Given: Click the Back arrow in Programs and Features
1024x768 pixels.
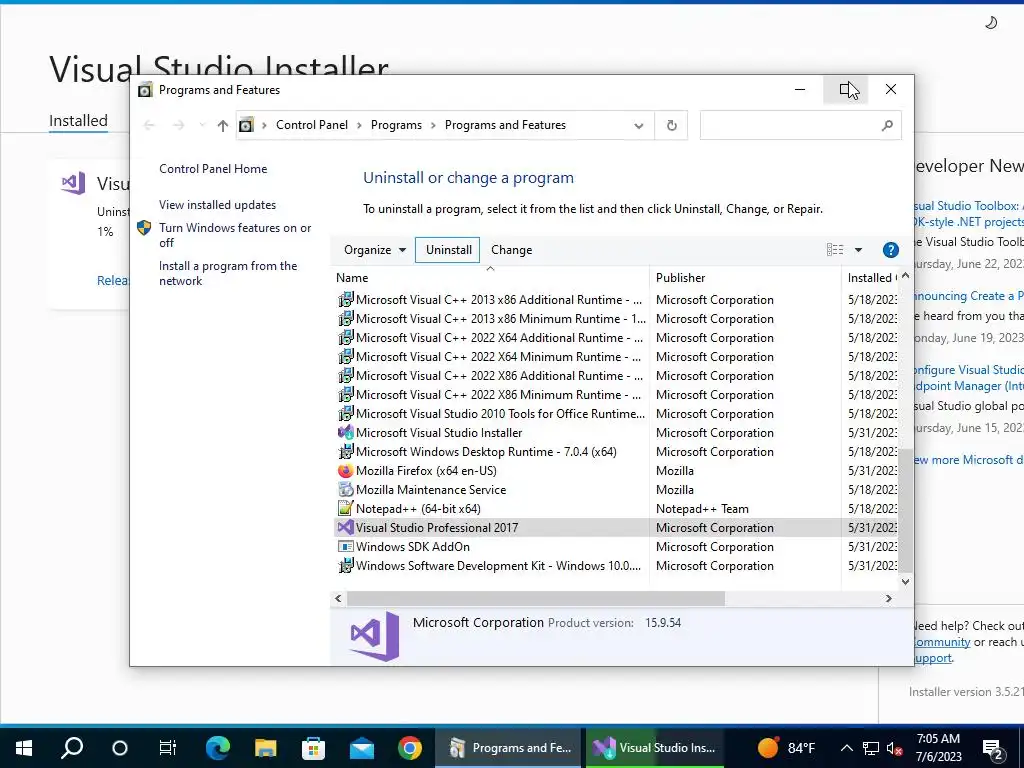Looking at the screenshot, I should tap(149, 125).
